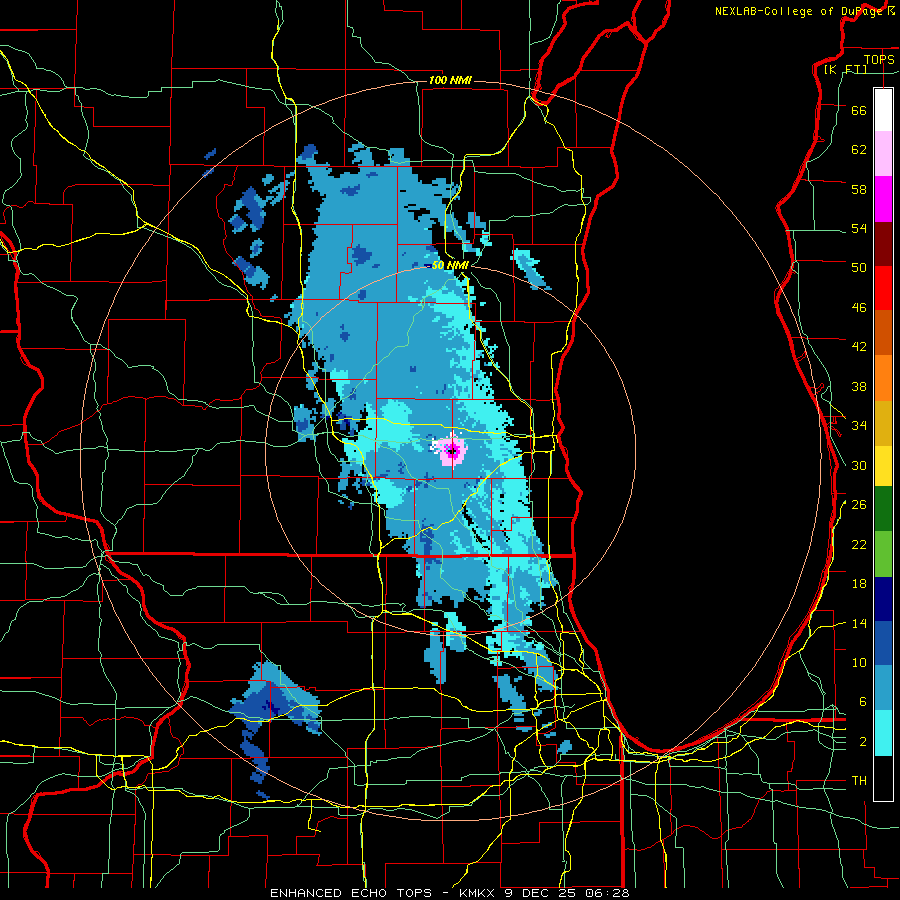Click the white color swatch in the tops legend
900x900 pixels.
(883, 110)
